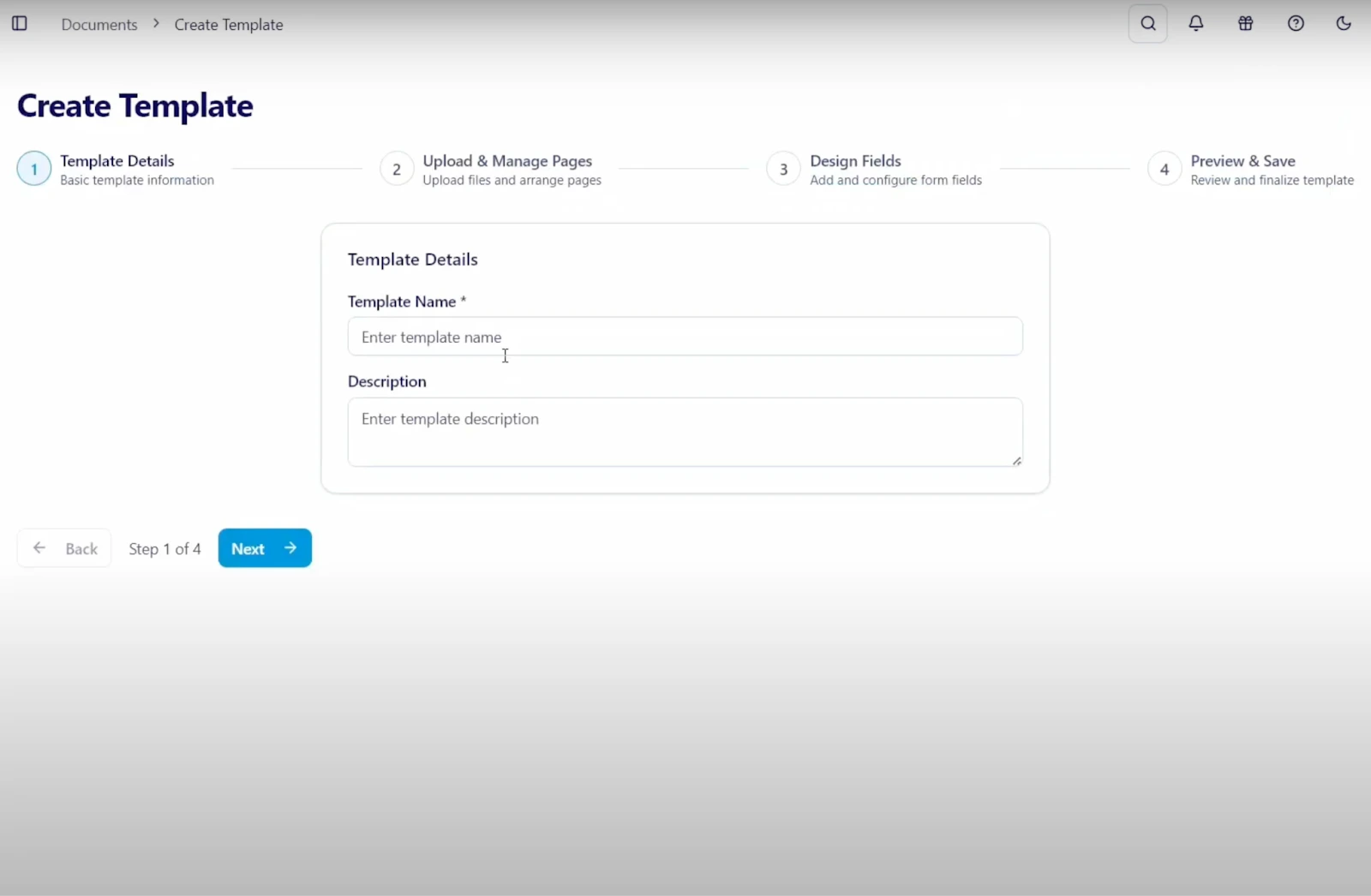Click into the Description text area
The height and width of the screenshot is (896, 1371).
(x=685, y=432)
